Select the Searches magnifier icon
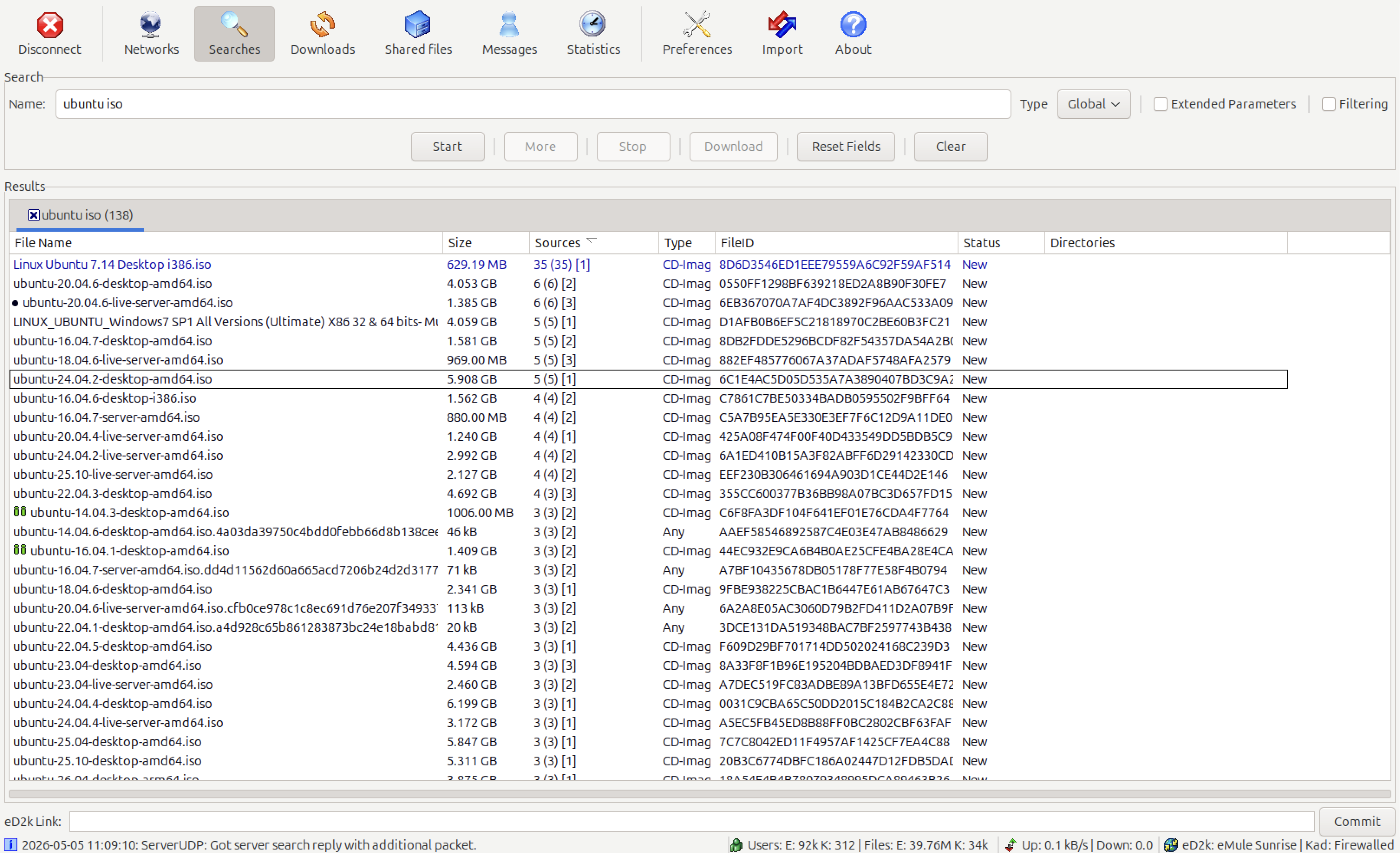Screen dimensions: 1400x853 pyautogui.click(x=234, y=24)
